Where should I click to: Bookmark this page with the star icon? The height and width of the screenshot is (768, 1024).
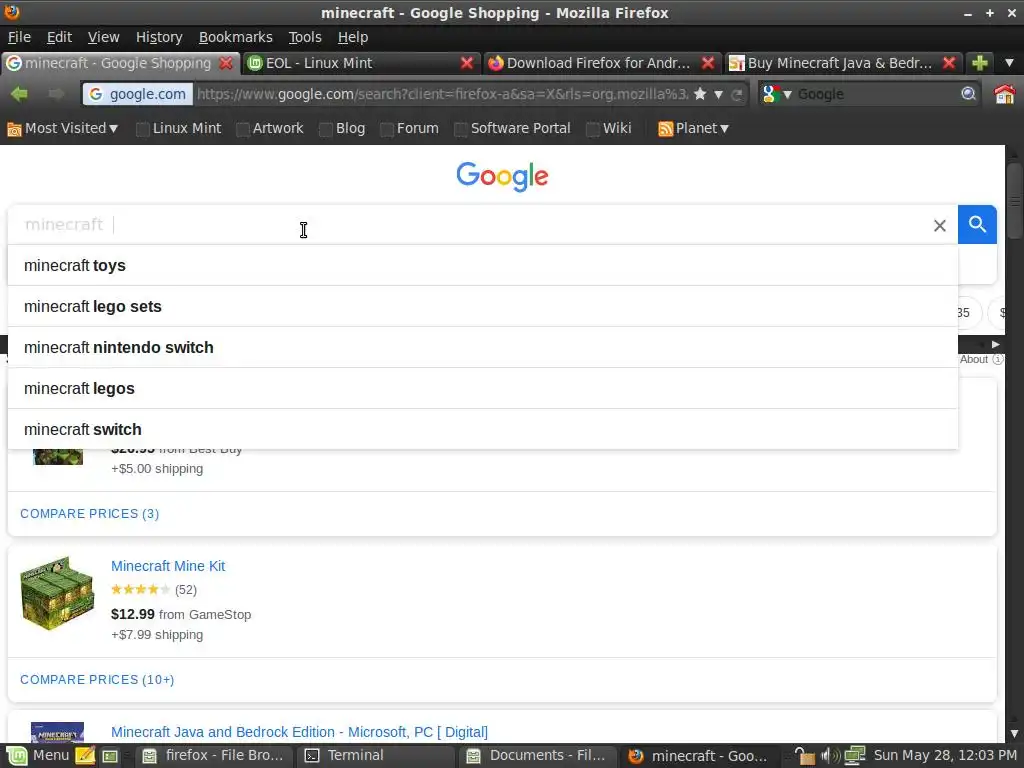700,94
